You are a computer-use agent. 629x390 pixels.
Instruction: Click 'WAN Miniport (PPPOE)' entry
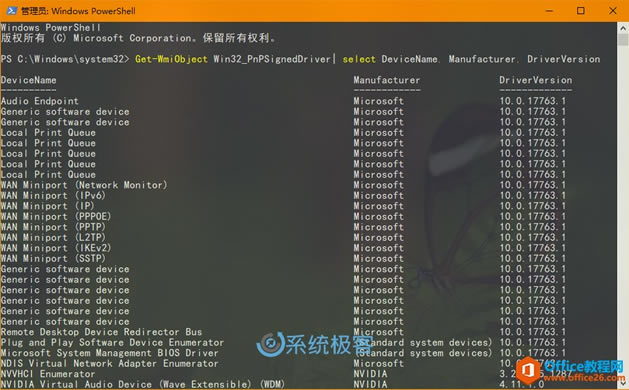point(56,216)
